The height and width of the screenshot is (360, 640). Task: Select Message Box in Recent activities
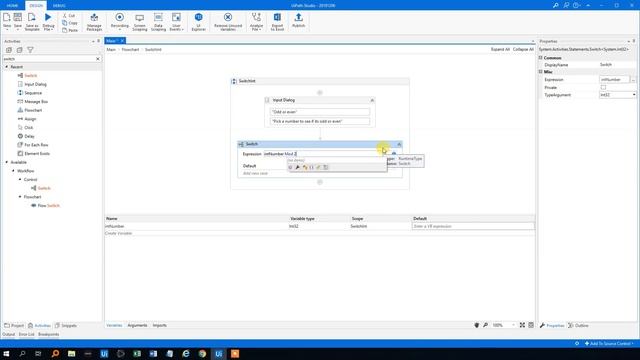coord(36,101)
